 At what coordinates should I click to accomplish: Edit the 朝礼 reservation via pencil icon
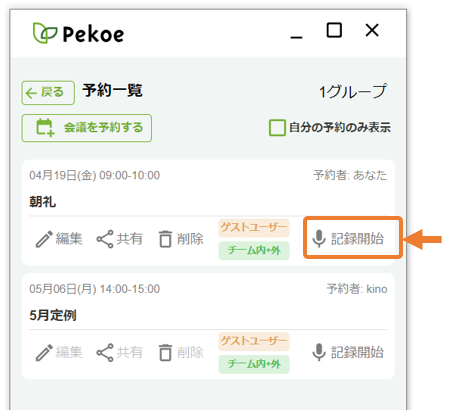click(x=44, y=239)
